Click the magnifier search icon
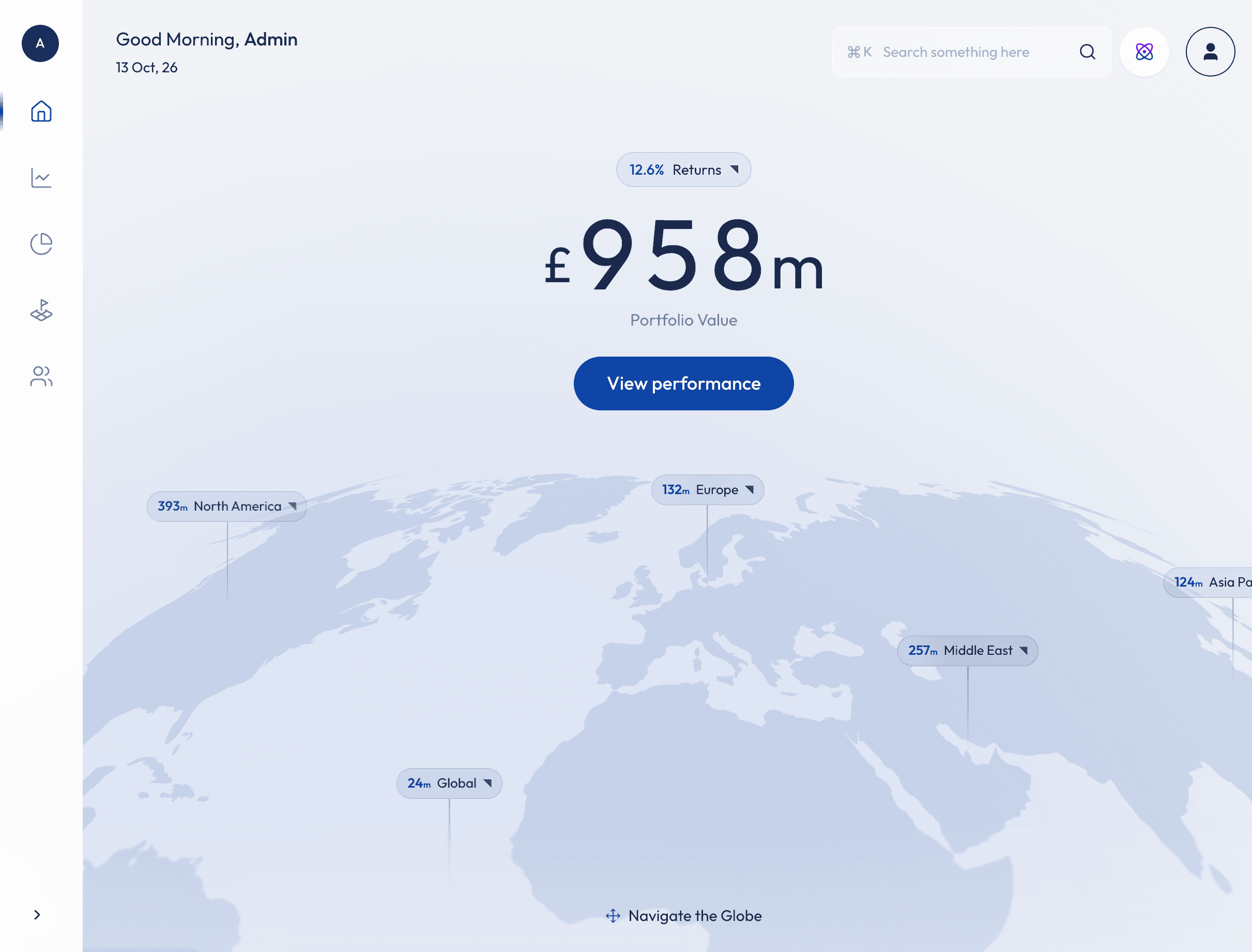Viewport: 1252px width, 952px height. pos(1087,52)
